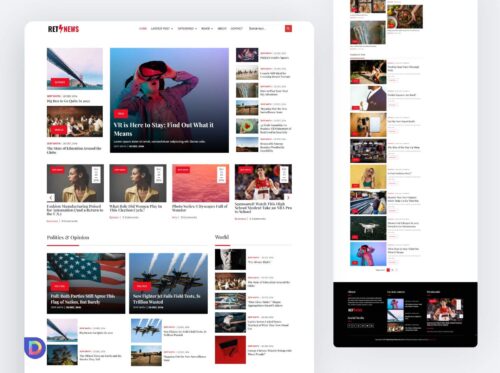Screen dimensions: 500x373
Task: Open palm tree thumbnail under Politics
Action: (62, 355)
